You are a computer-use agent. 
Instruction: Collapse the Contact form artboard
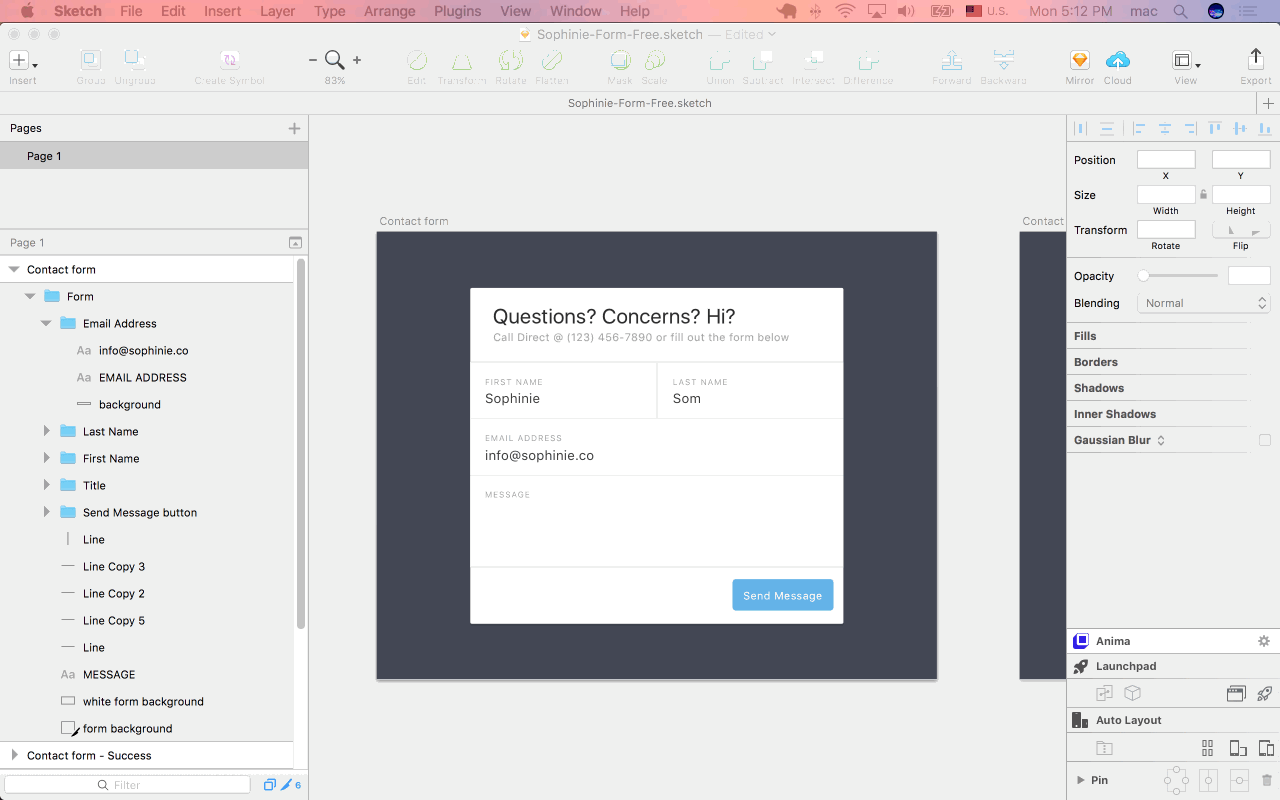point(14,269)
